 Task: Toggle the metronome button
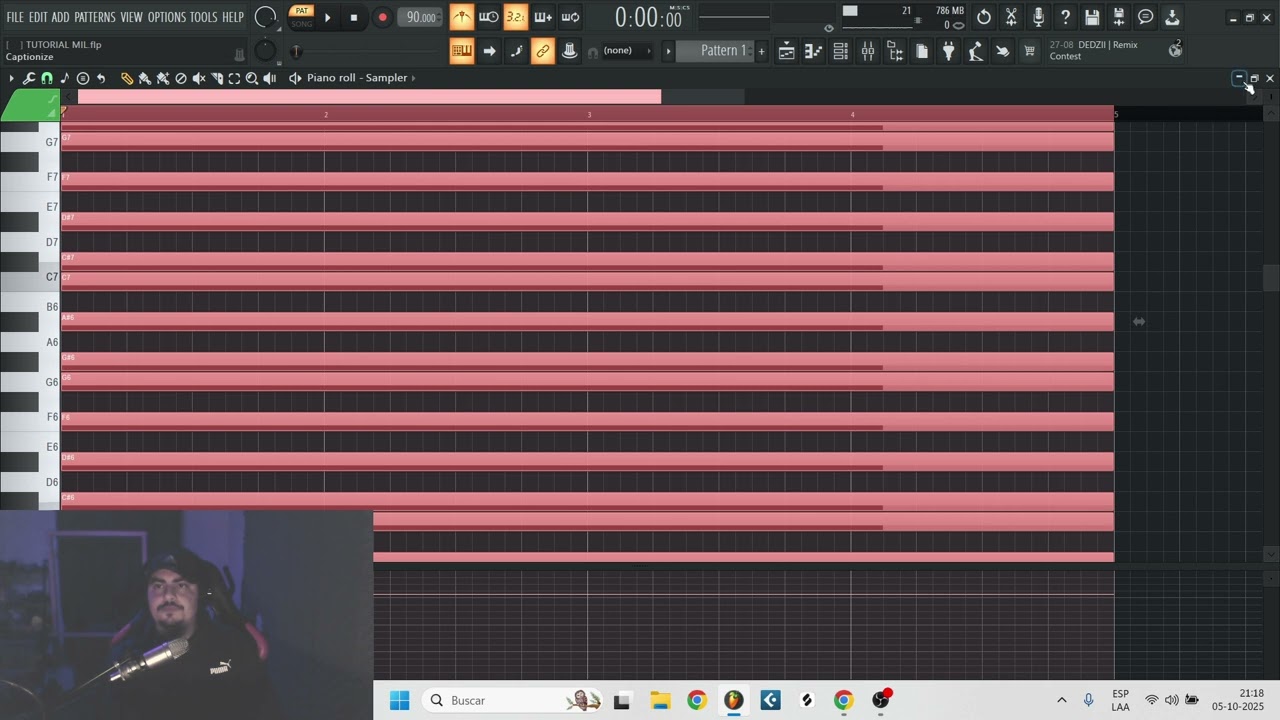461,17
